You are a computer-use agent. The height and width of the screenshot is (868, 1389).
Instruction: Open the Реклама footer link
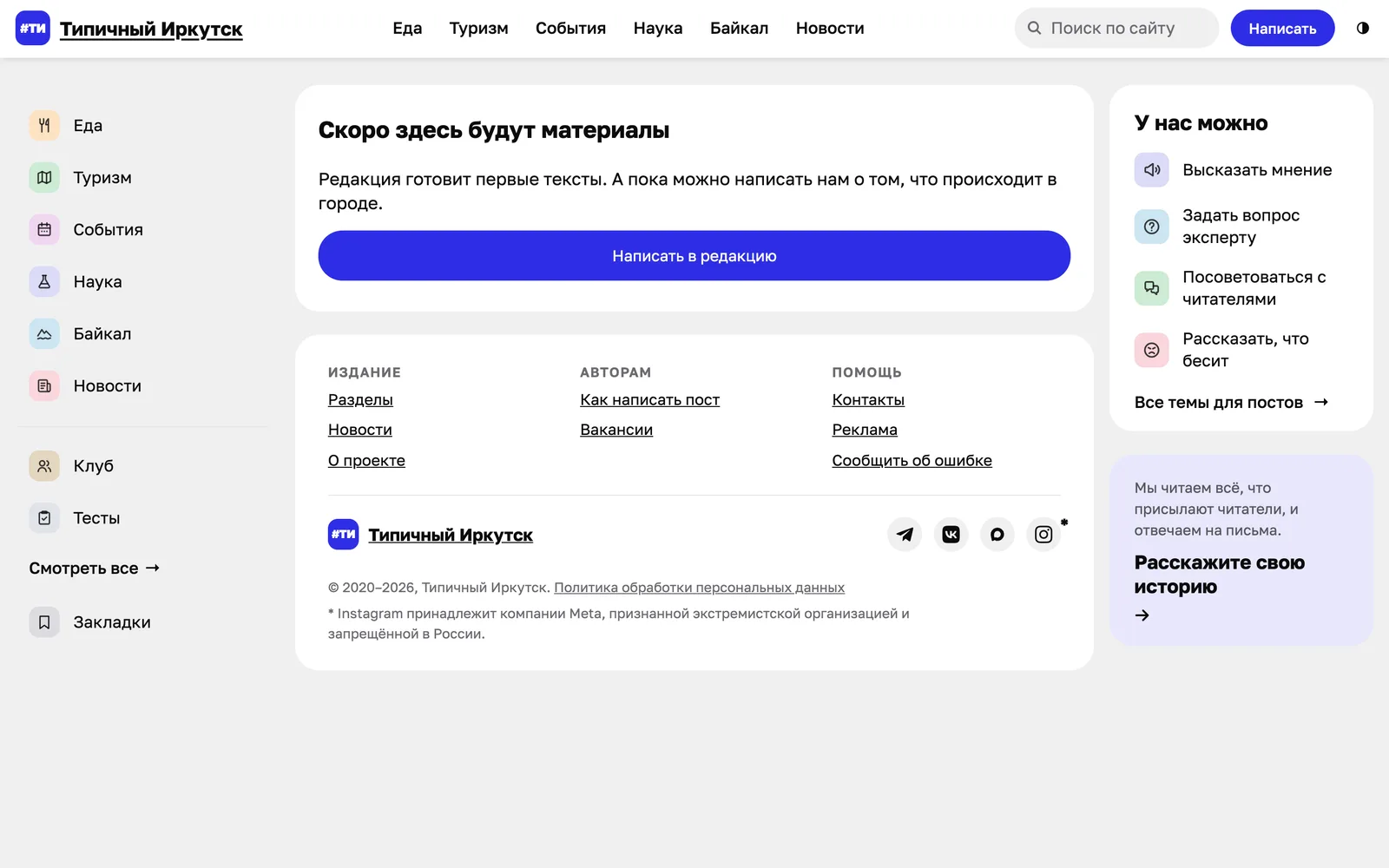(x=865, y=430)
